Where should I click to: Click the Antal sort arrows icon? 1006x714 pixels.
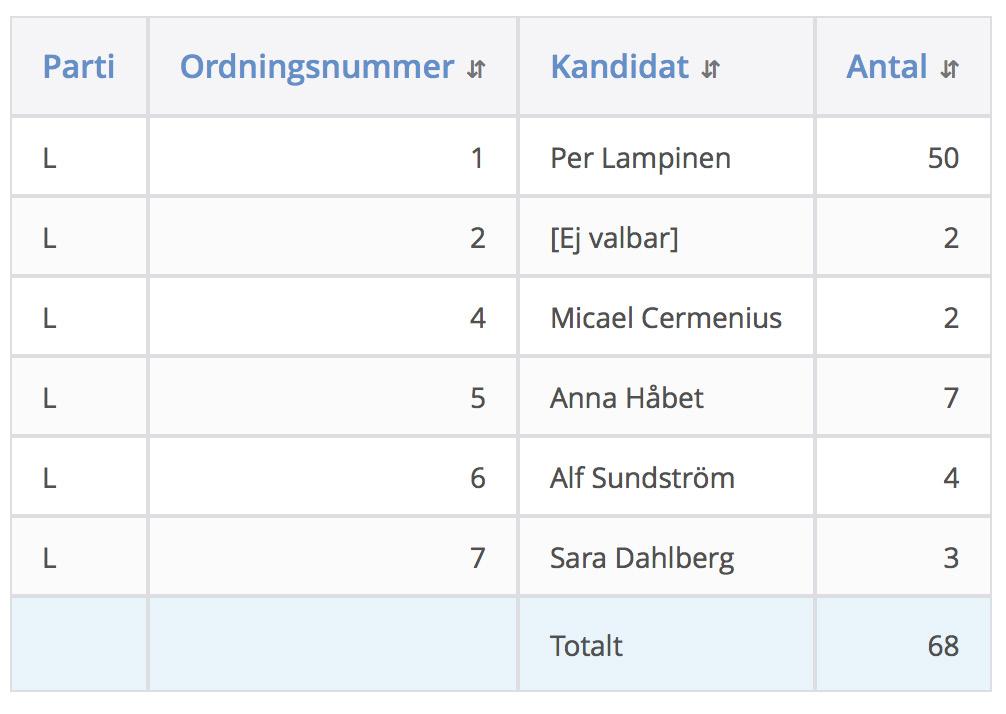click(950, 68)
